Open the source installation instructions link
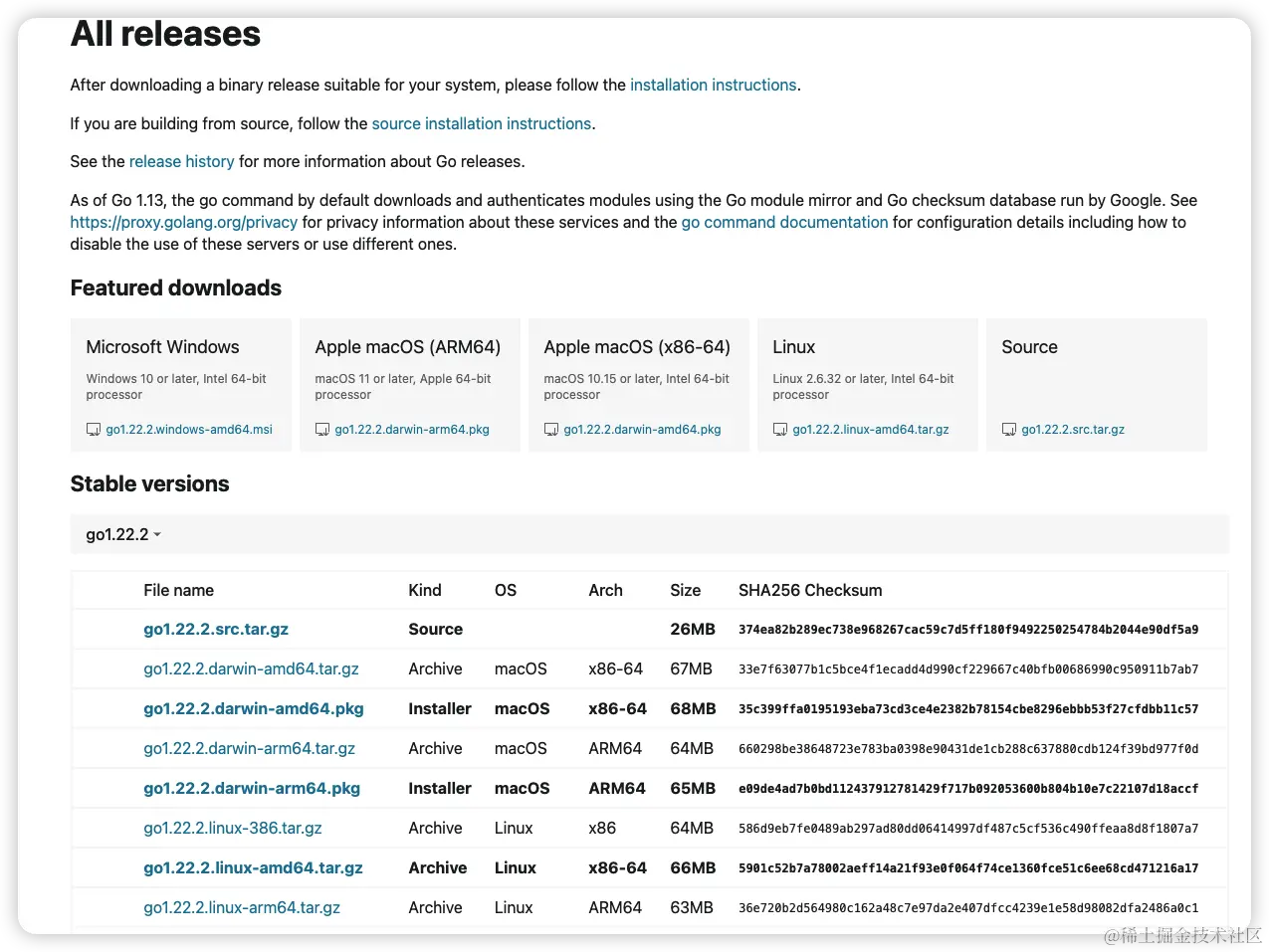 482,123
